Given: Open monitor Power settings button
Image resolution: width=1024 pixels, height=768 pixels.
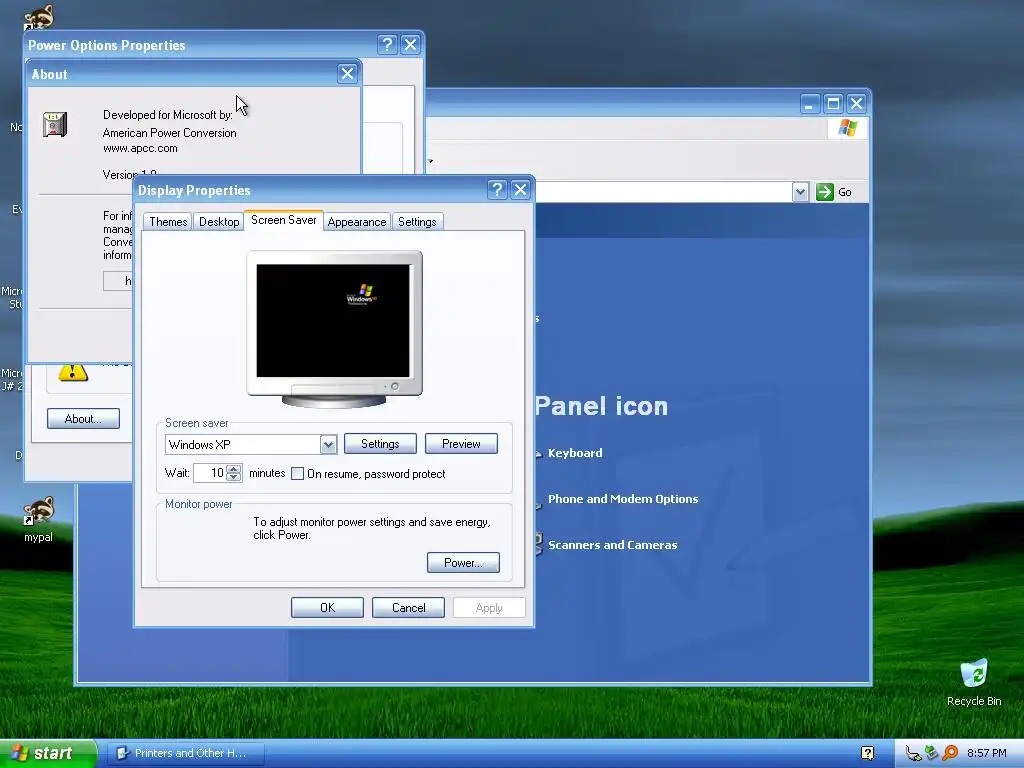Looking at the screenshot, I should (x=463, y=563).
